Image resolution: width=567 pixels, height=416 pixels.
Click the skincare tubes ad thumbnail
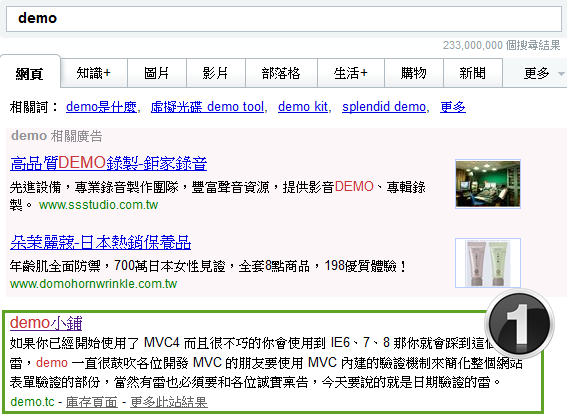pyautogui.click(x=488, y=263)
